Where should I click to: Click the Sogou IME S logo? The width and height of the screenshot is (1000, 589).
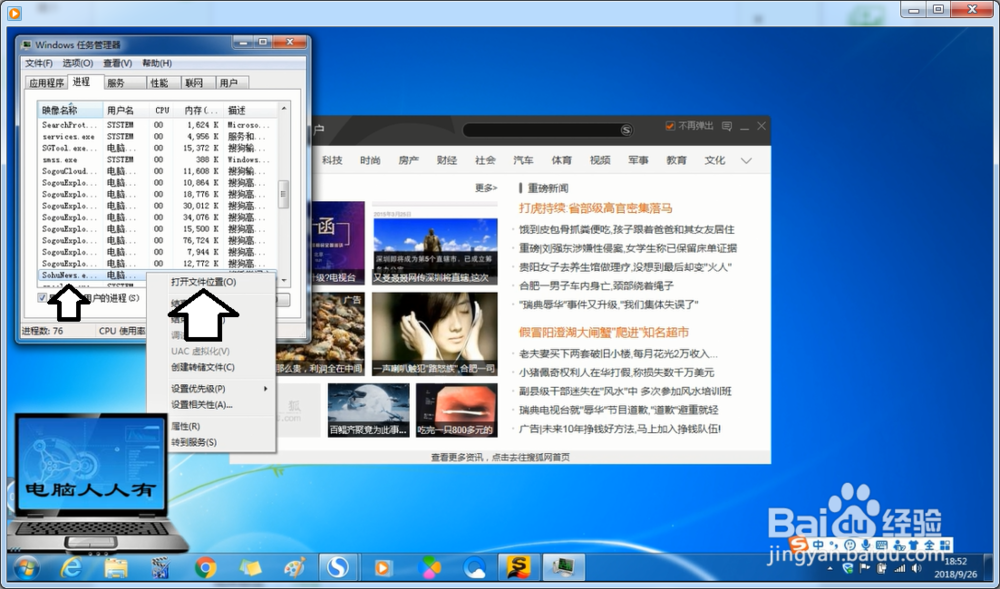click(798, 545)
